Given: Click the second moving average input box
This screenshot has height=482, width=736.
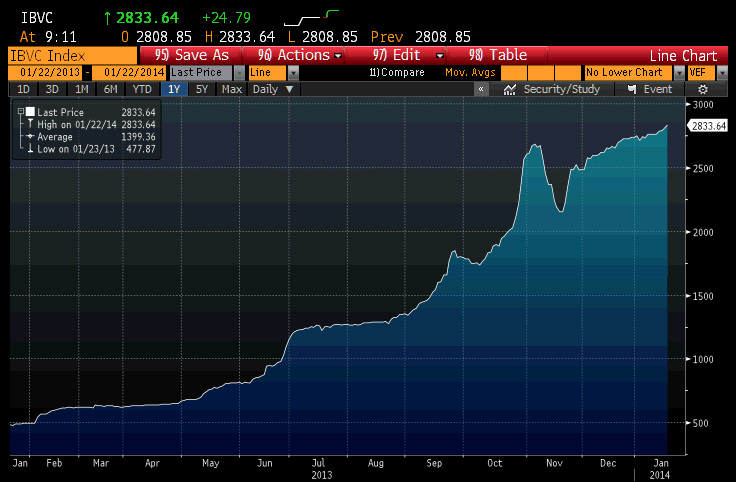Looking at the screenshot, I should [541, 73].
